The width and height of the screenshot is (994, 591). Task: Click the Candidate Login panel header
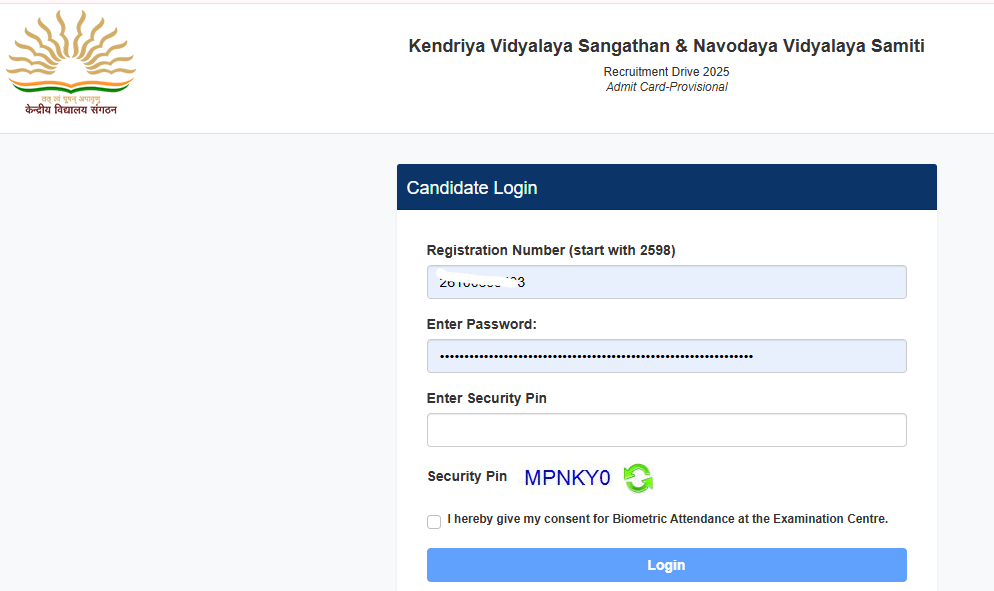(x=666, y=187)
